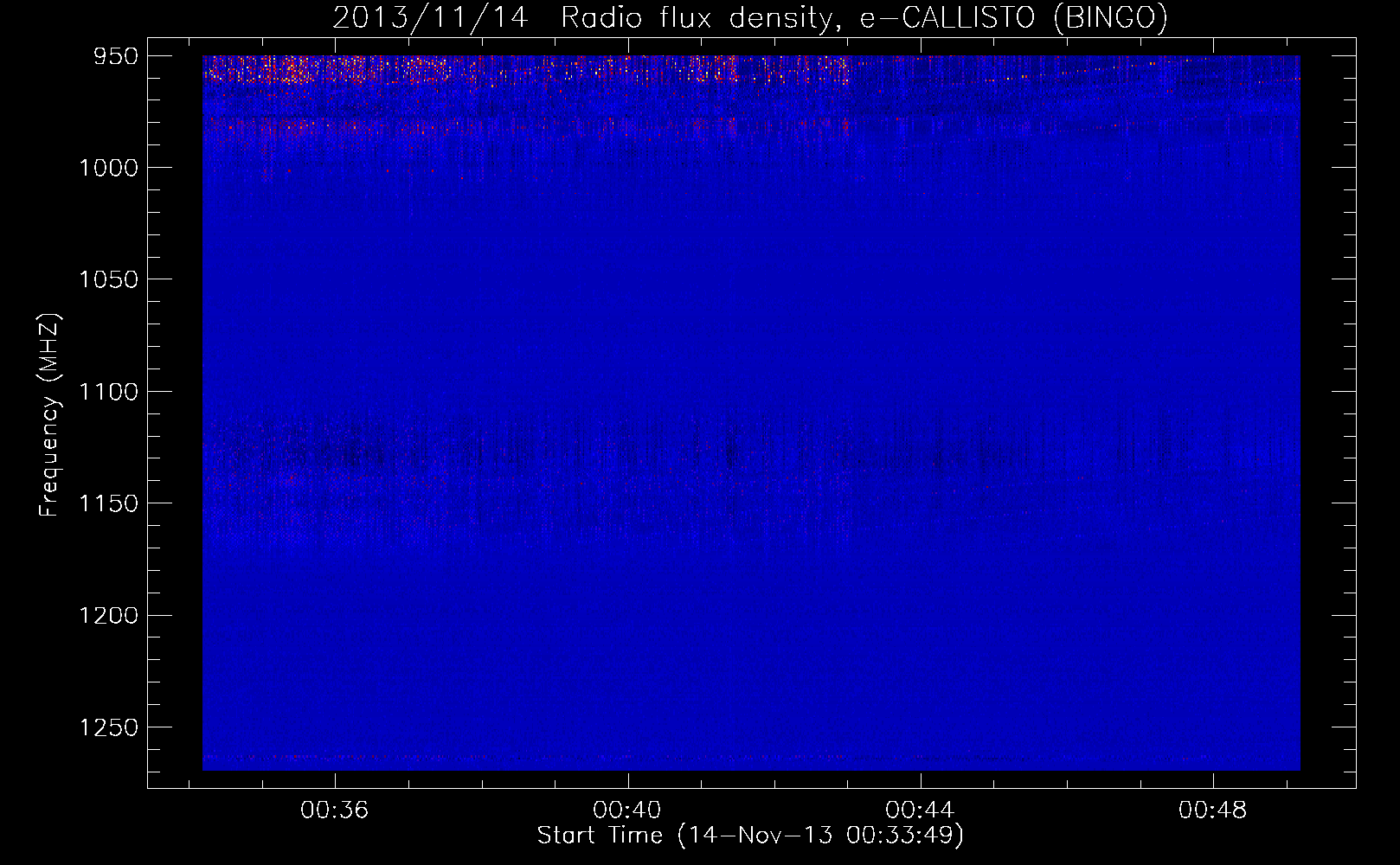Screen dimensions: 1400x865
Task: Click the 1100 frequency tick label
Action: (x=108, y=392)
